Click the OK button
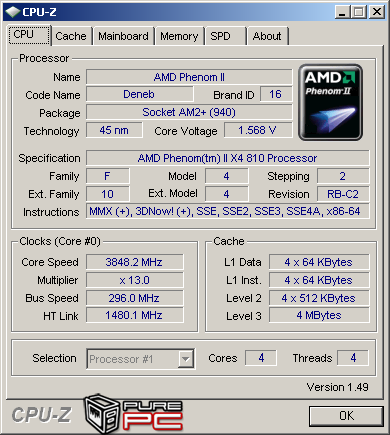The height and width of the screenshot is (435, 390). click(346, 416)
